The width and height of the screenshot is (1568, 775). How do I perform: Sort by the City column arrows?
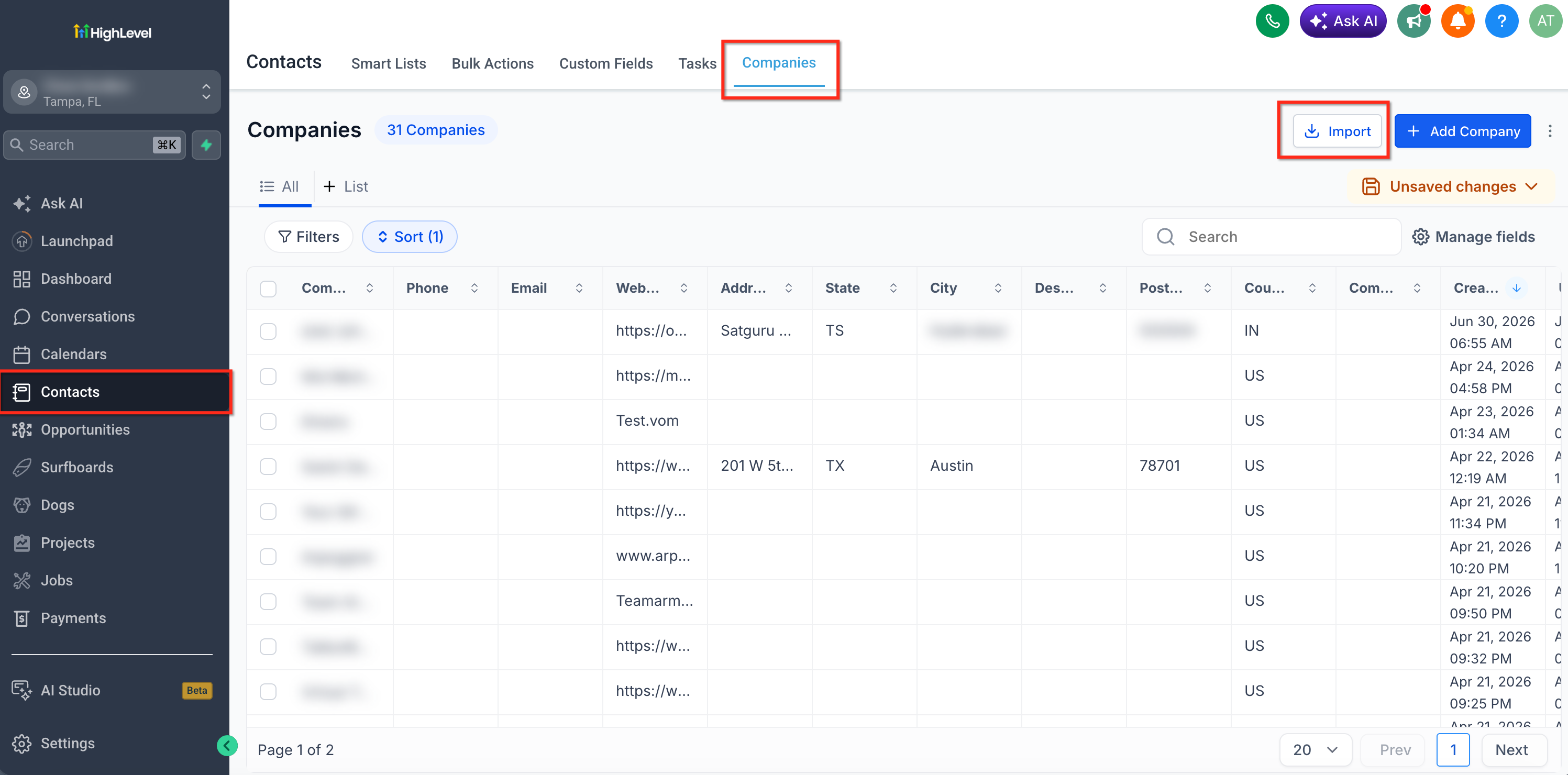point(998,288)
